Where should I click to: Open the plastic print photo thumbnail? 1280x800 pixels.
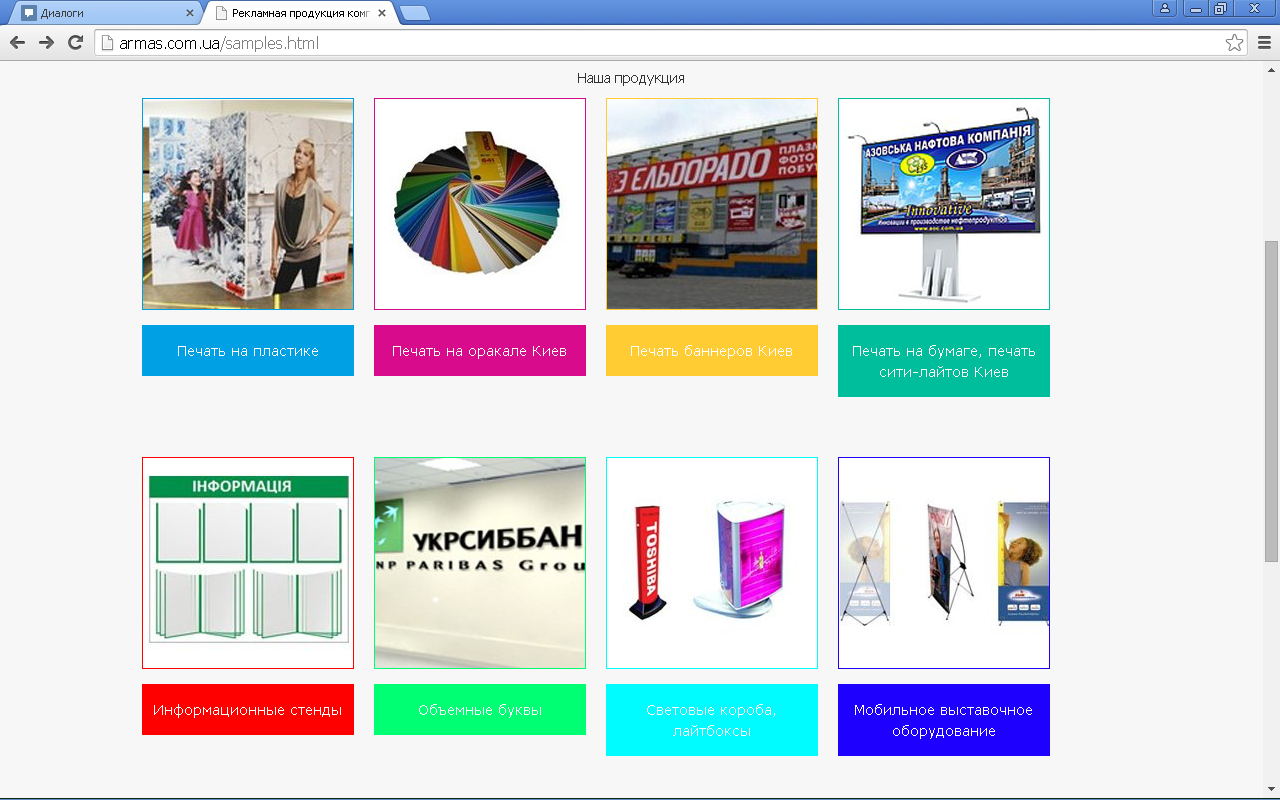click(248, 204)
